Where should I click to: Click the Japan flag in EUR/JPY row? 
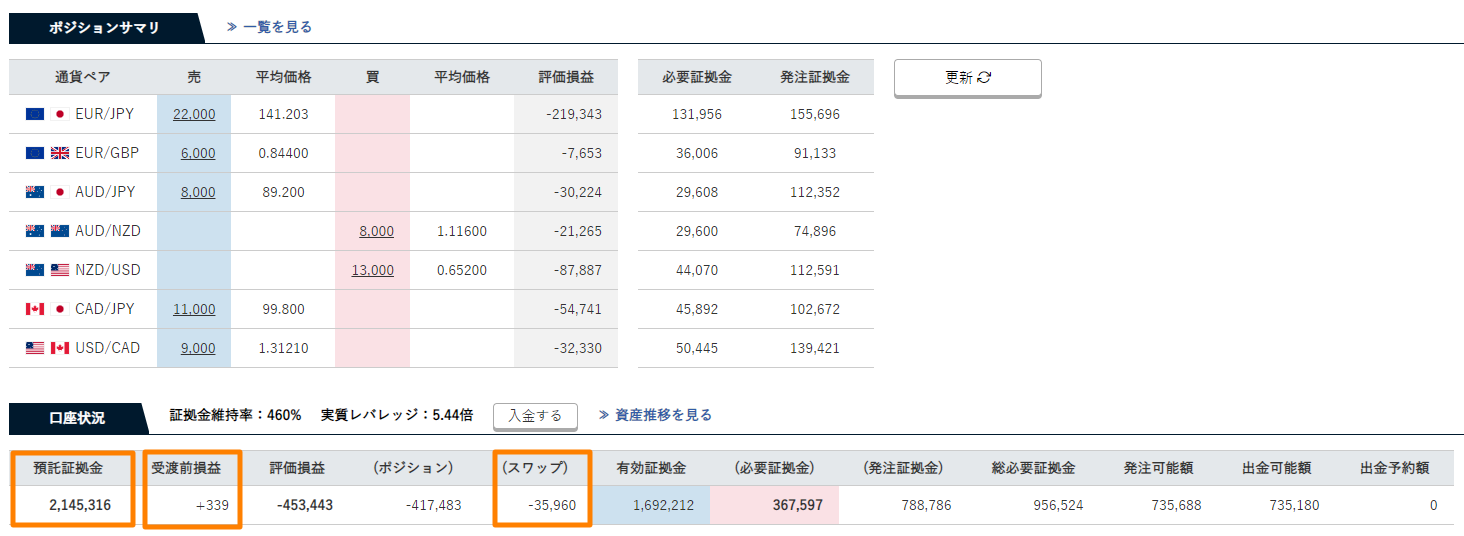pos(60,114)
